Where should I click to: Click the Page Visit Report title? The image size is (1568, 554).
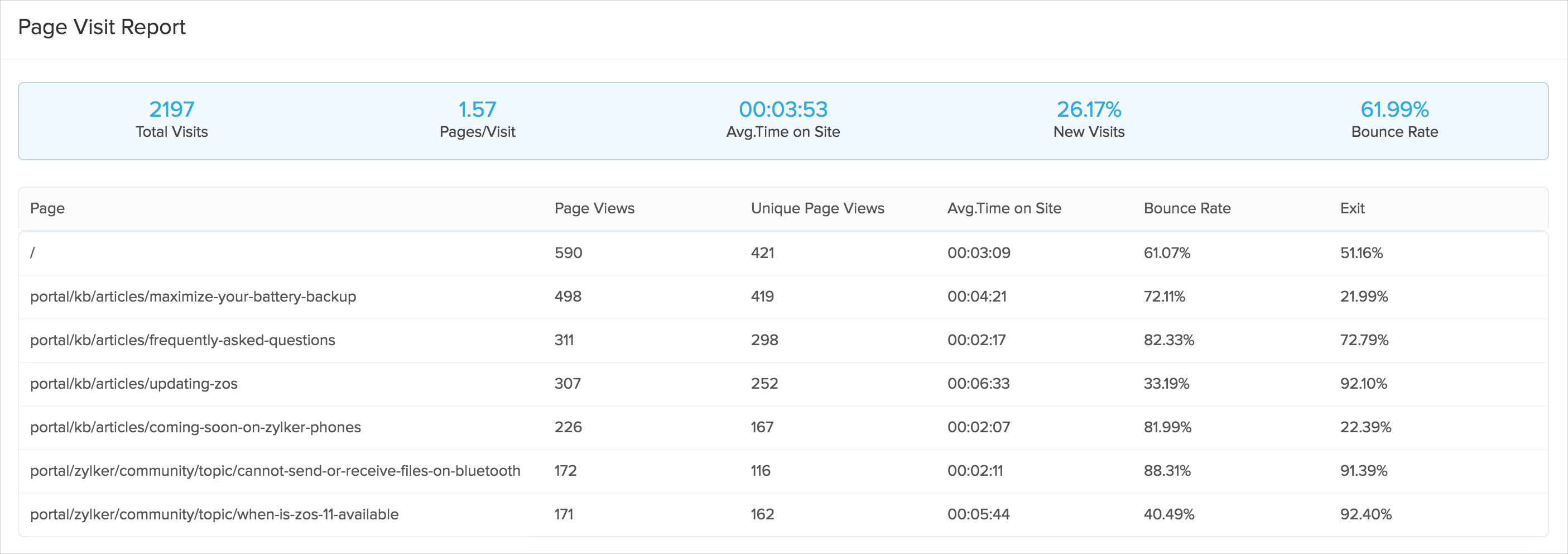coord(102,27)
